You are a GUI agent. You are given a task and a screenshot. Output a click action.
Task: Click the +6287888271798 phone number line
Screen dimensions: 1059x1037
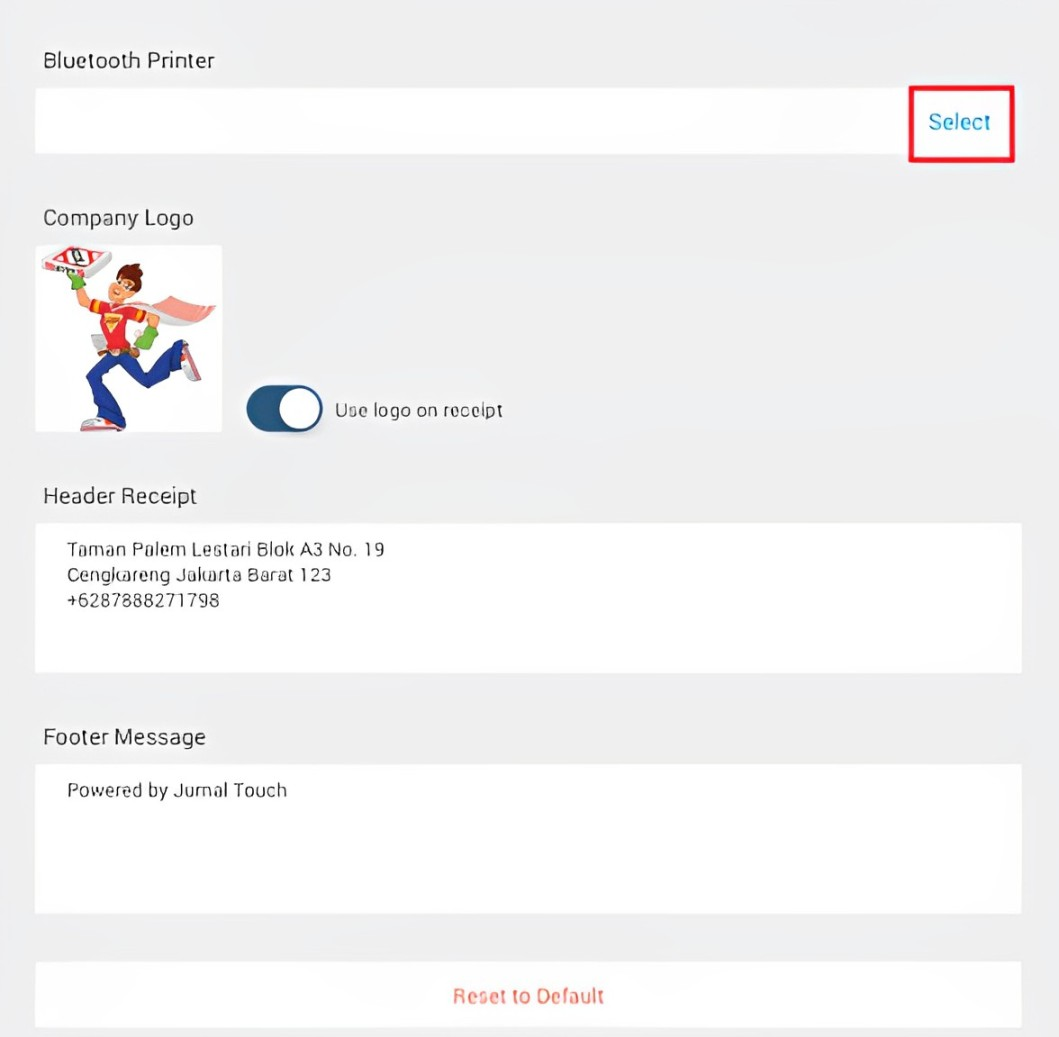[x=143, y=600]
